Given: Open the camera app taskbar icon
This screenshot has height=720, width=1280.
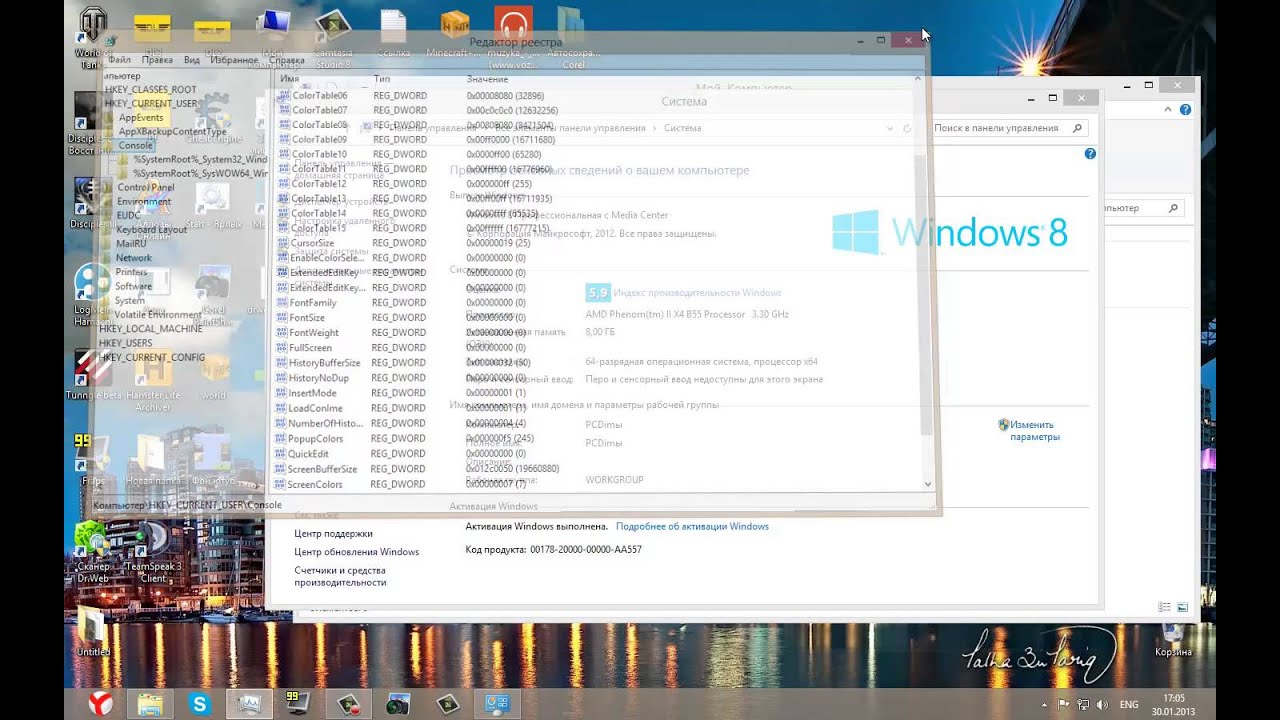Looking at the screenshot, I should pyautogui.click(x=397, y=704).
